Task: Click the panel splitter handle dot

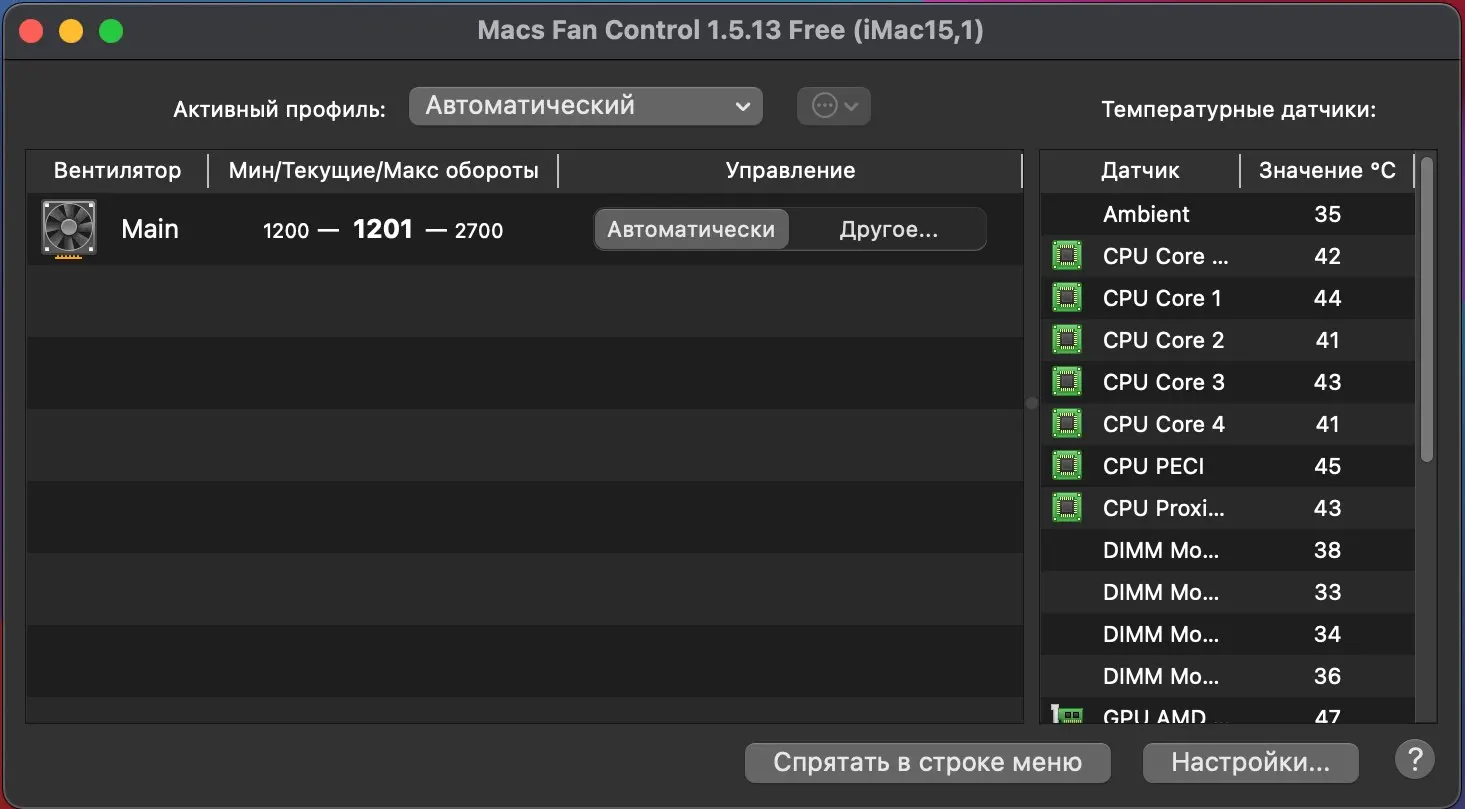Action: (1032, 403)
